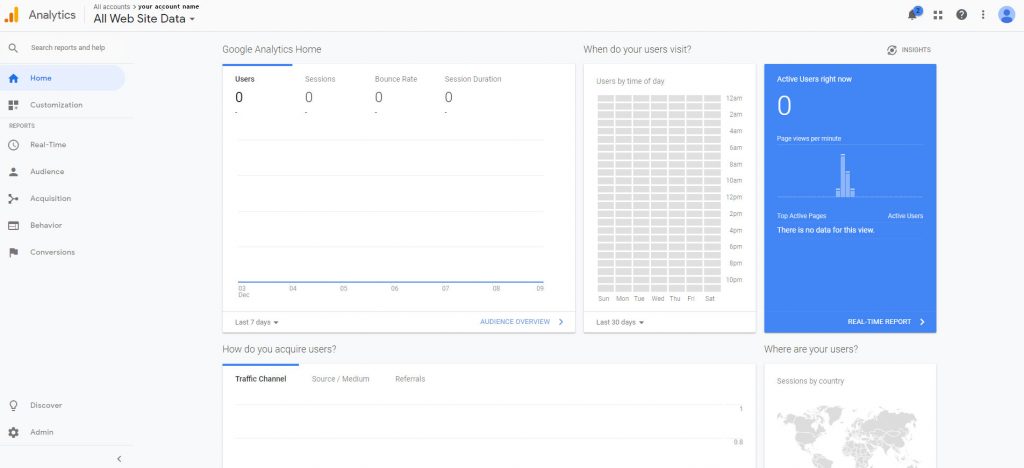Click the Home house icon

pyautogui.click(x=13, y=78)
